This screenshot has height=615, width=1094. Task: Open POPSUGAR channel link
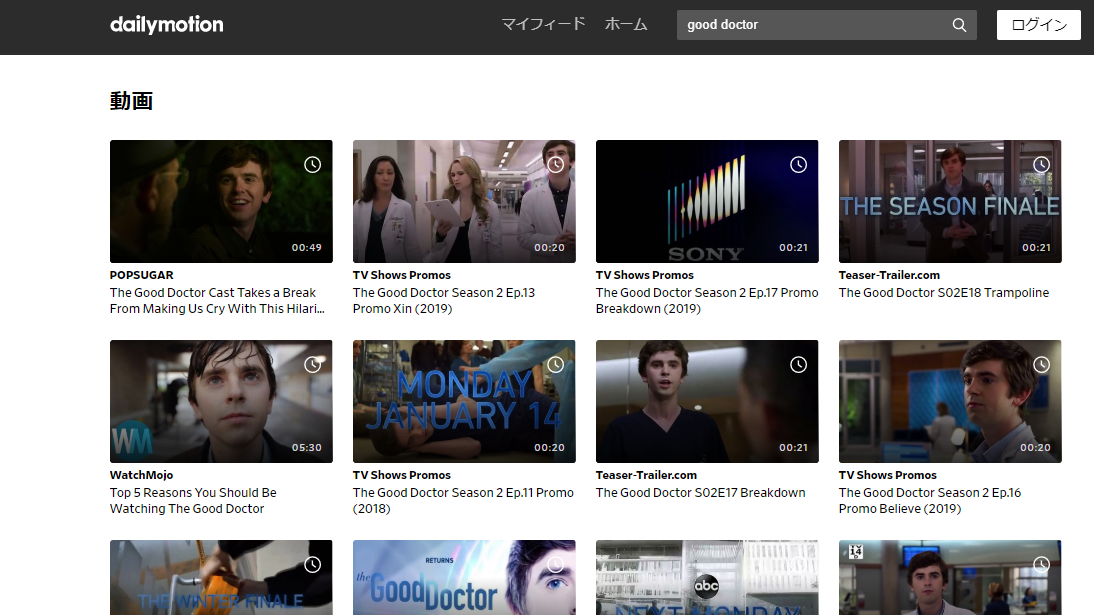[142, 275]
